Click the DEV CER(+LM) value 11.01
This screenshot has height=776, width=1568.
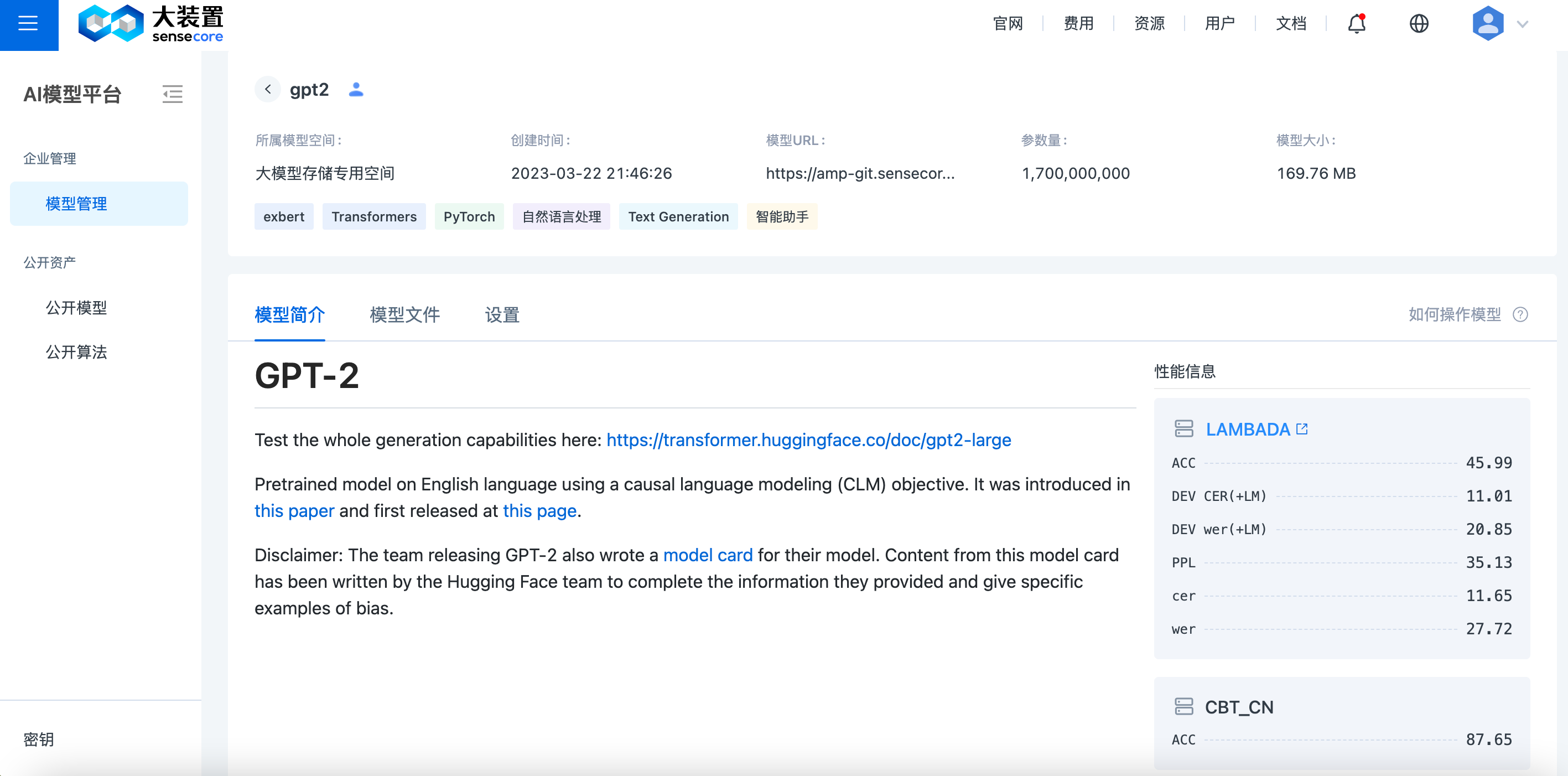[x=1489, y=496]
